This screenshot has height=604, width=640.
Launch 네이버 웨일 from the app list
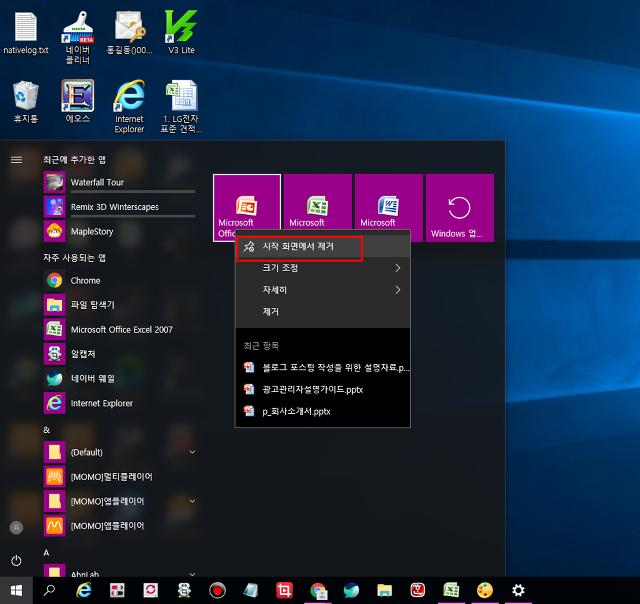[120, 378]
